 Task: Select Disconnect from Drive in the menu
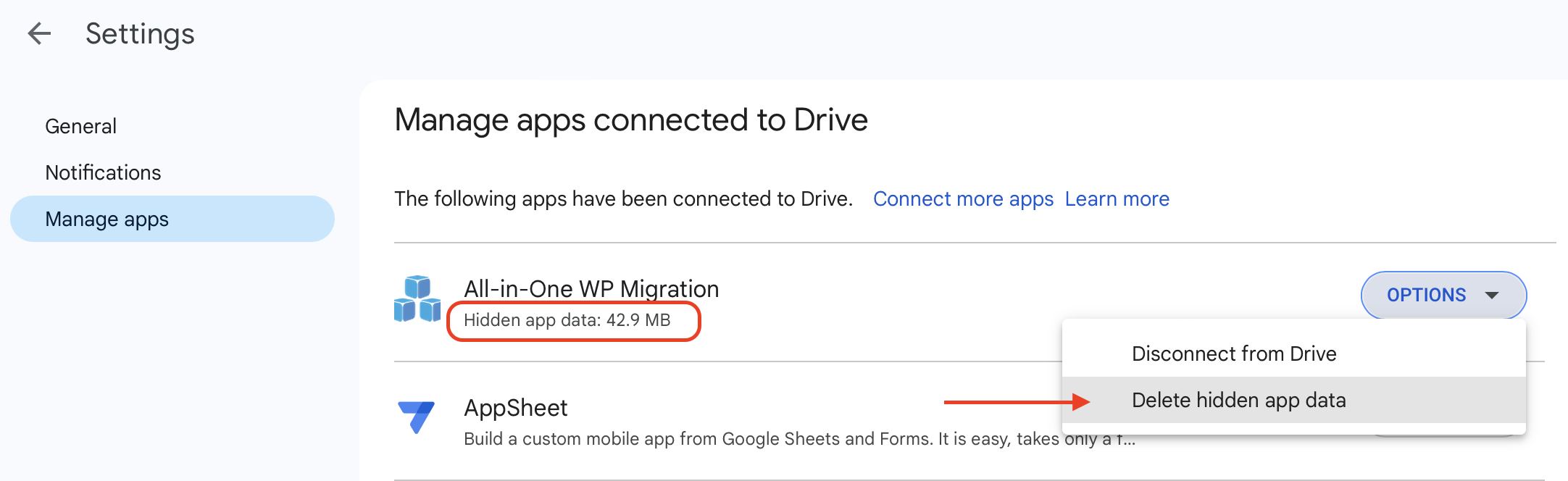1233,354
